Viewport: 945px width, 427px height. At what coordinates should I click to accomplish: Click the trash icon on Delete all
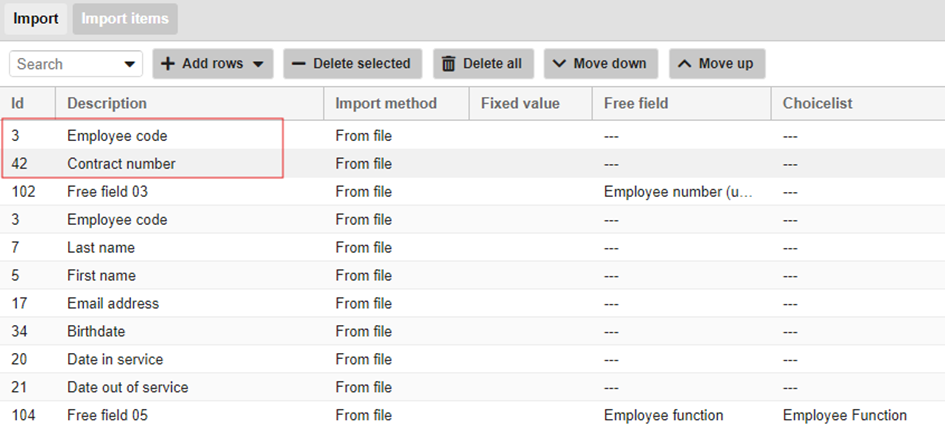448,64
